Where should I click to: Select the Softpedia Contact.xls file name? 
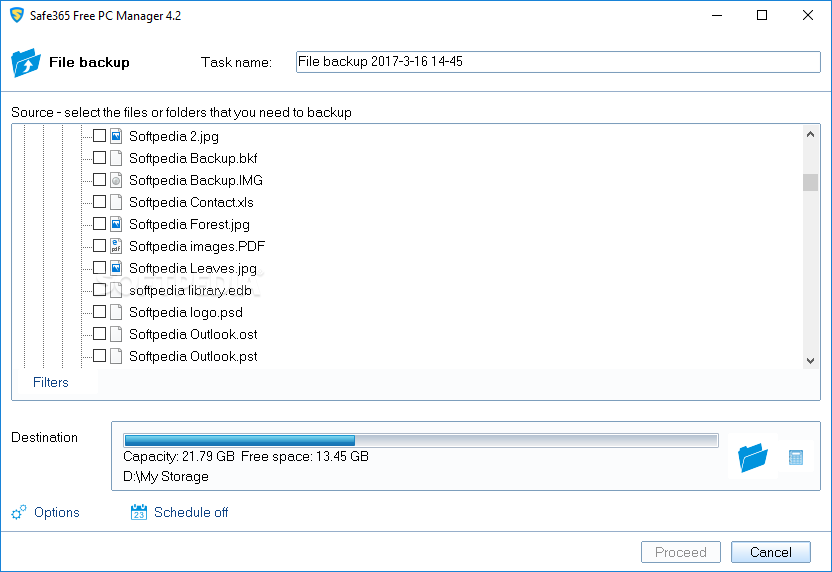click(192, 202)
